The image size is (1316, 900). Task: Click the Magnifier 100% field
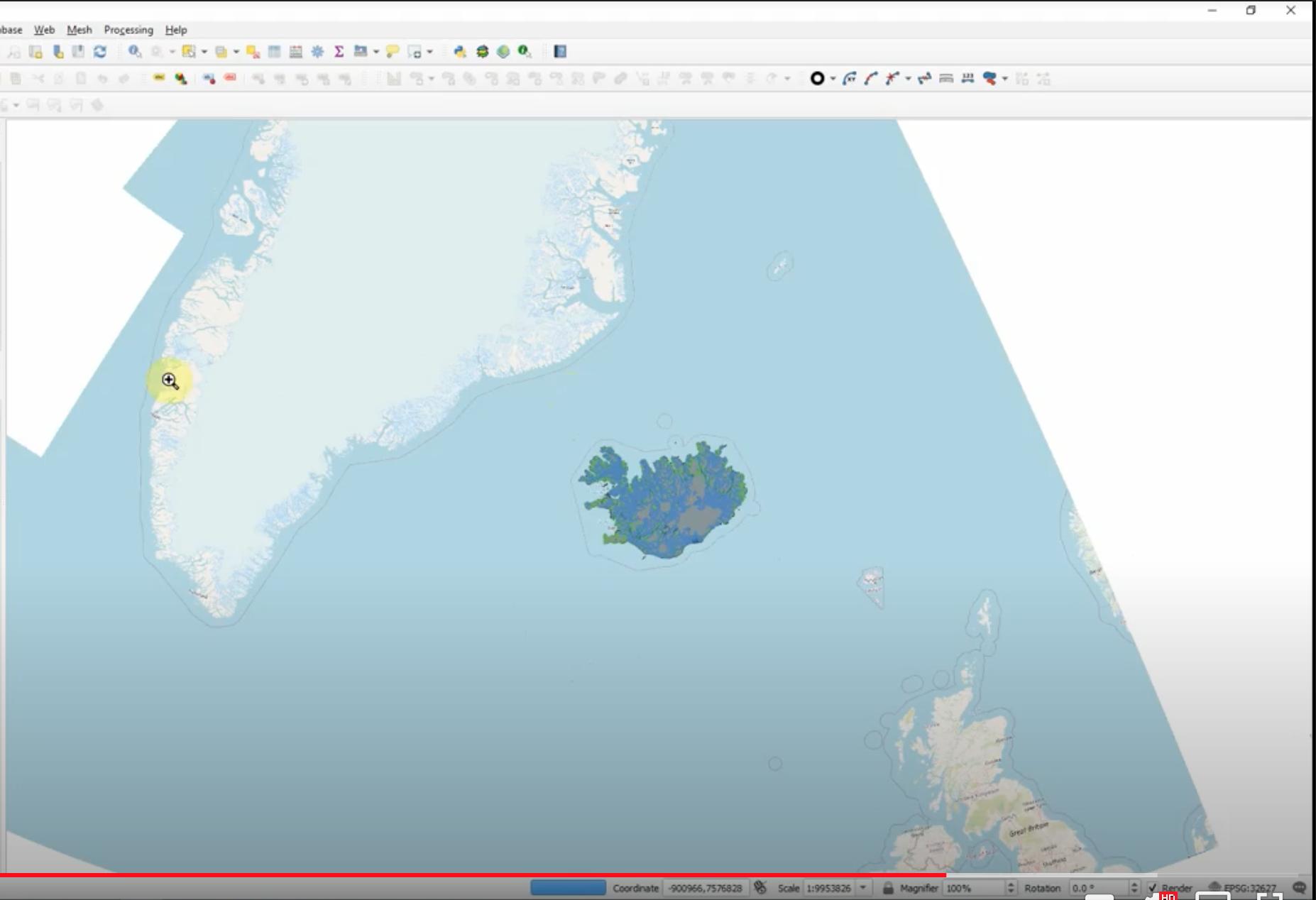pyautogui.click(x=973, y=888)
